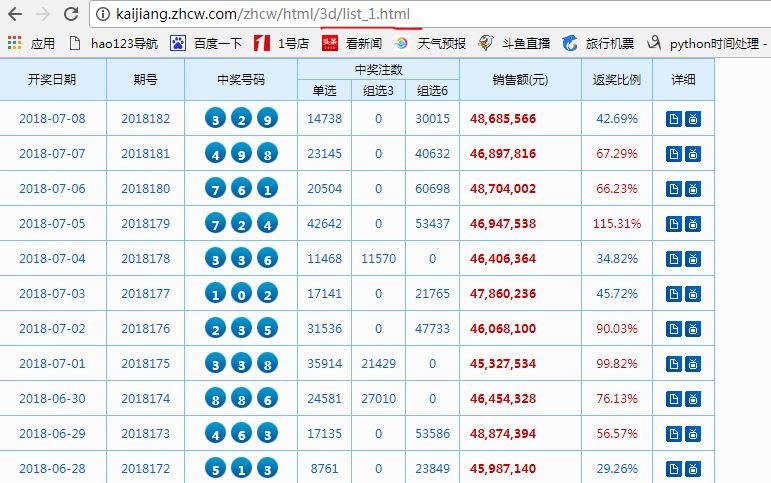Play TV video icon for 2018-07-03 draw
This screenshot has height=483, width=771.
click(x=692, y=294)
